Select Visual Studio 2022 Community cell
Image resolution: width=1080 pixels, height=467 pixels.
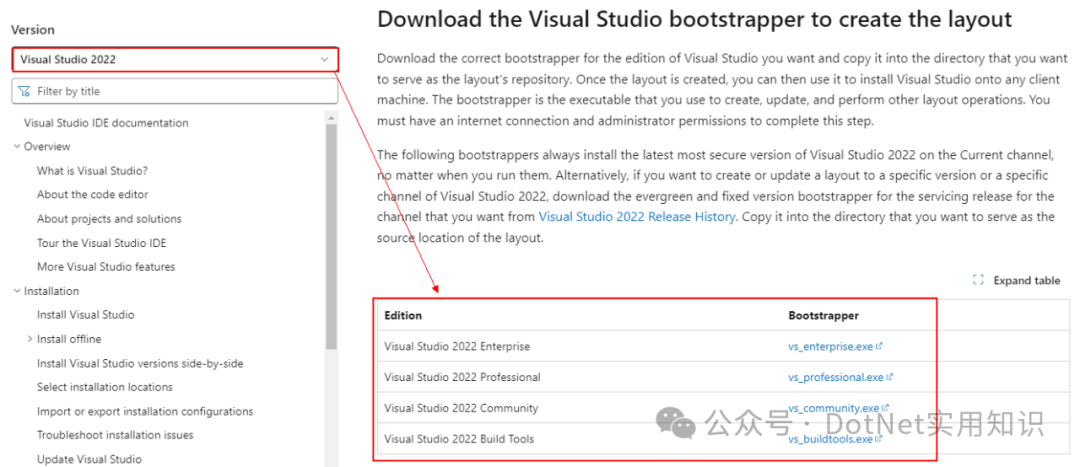click(461, 408)
